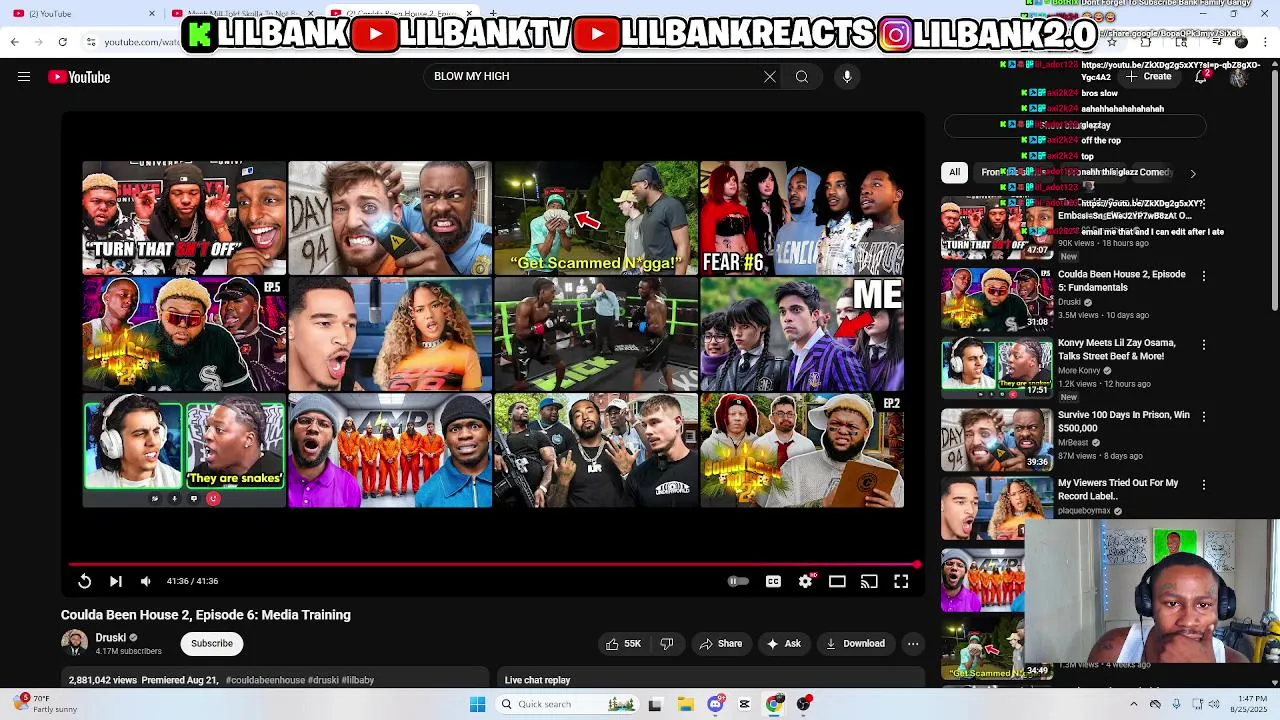
Task: Open Chrome from the taskbar
Action: coord(773,704)
